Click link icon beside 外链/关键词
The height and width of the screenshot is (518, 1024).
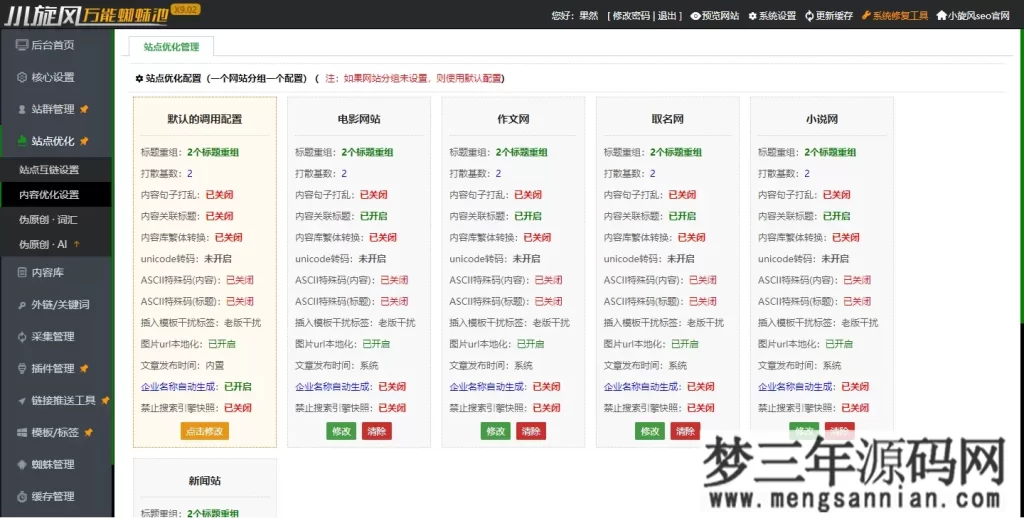22,305
